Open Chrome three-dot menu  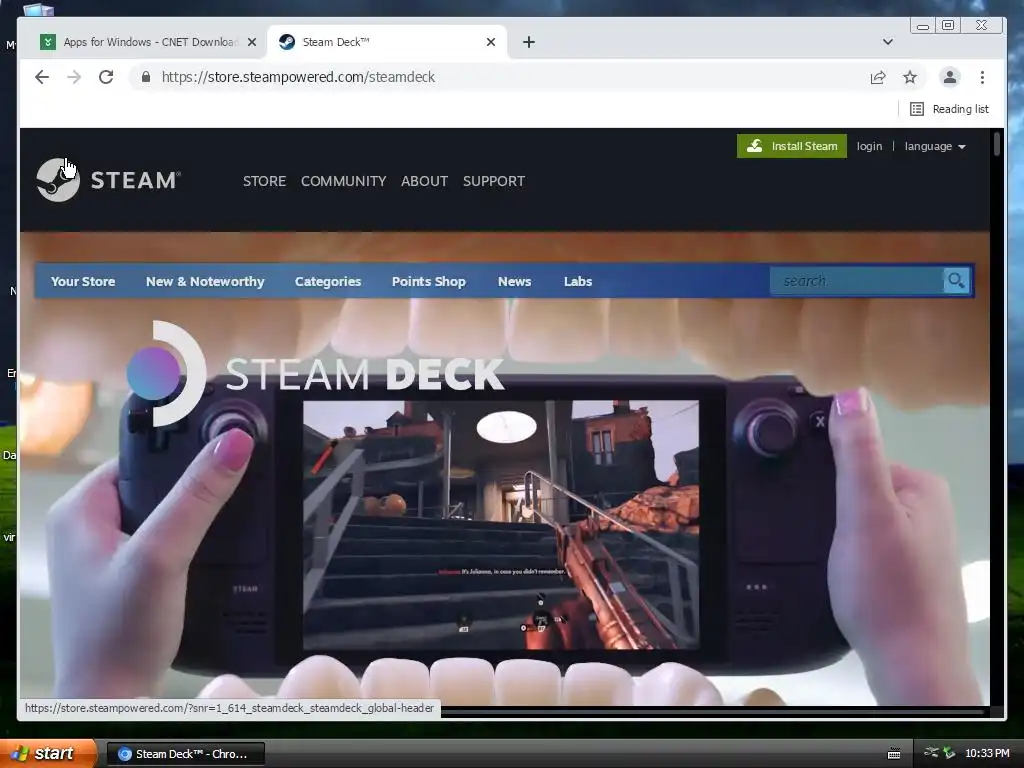point(982,77)
